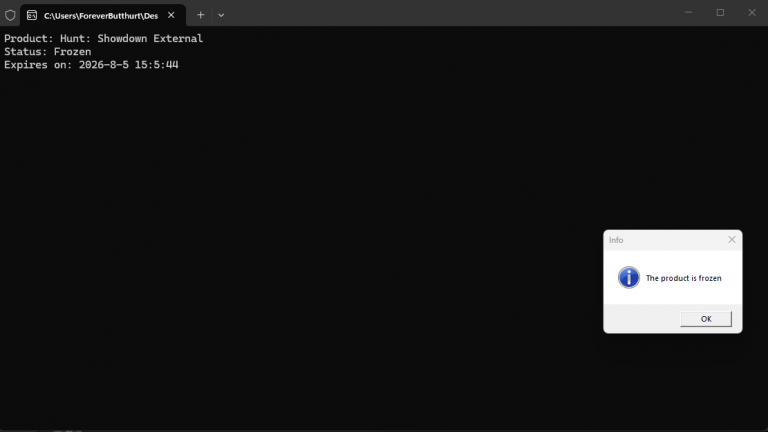
Task: Close the C:\Users\ForeverButthurt terminal tab
Action: [x=171, y=15]
